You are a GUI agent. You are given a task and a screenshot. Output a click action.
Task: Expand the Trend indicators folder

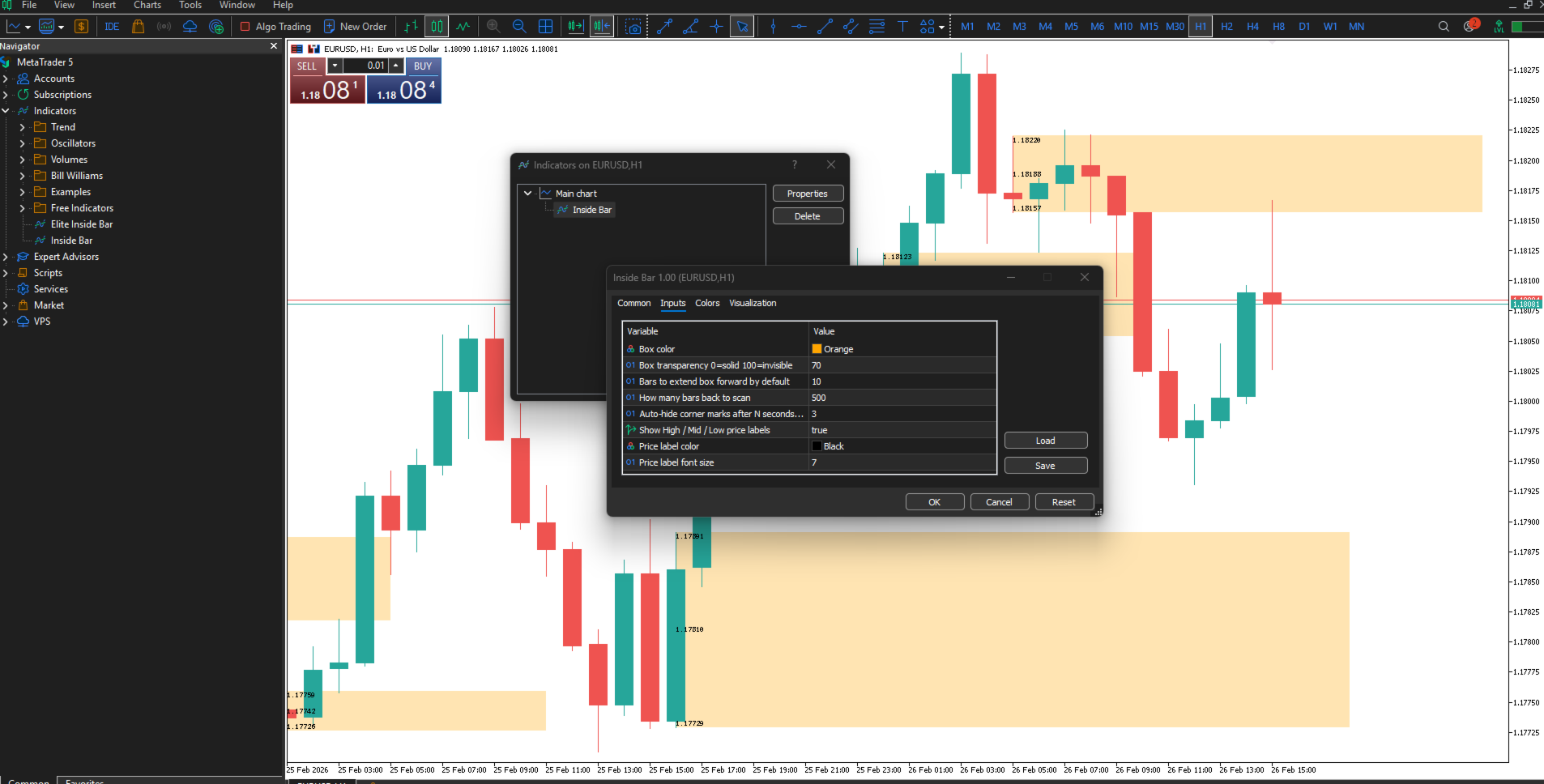[x=23, y=127]
